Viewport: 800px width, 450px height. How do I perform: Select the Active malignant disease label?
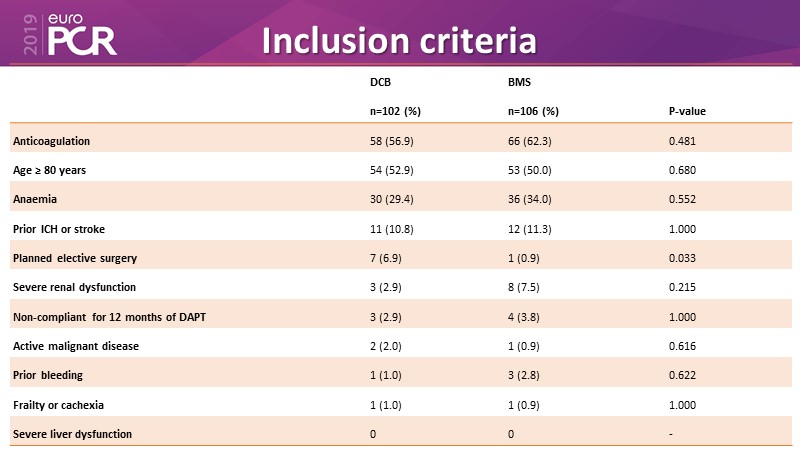tap(76, 346)
